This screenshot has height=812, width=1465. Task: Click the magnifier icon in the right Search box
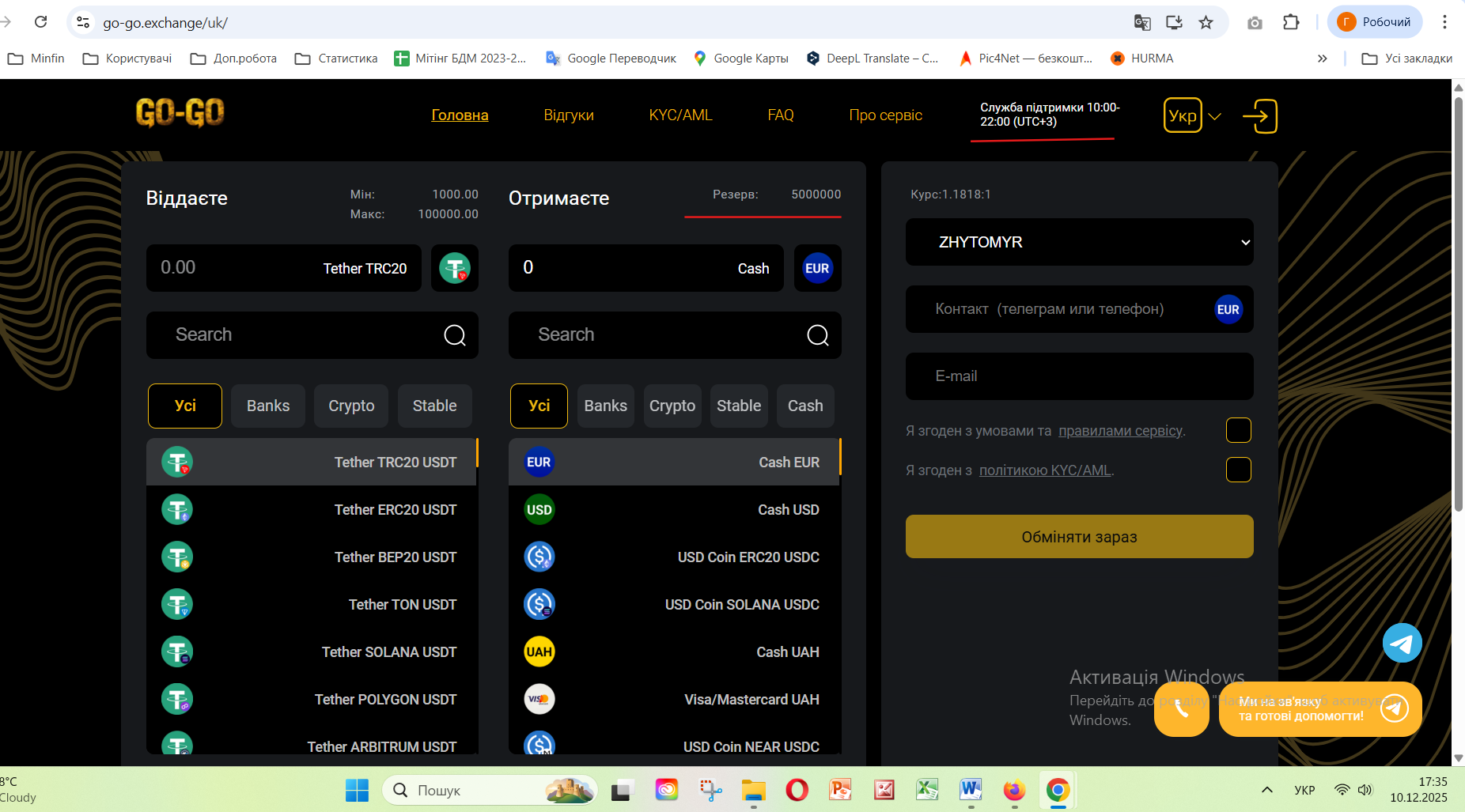tap(818, 335)
